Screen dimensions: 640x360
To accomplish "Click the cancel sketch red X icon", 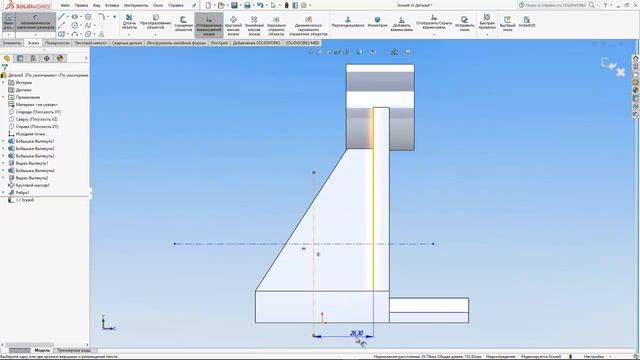I will click(620, 72).
